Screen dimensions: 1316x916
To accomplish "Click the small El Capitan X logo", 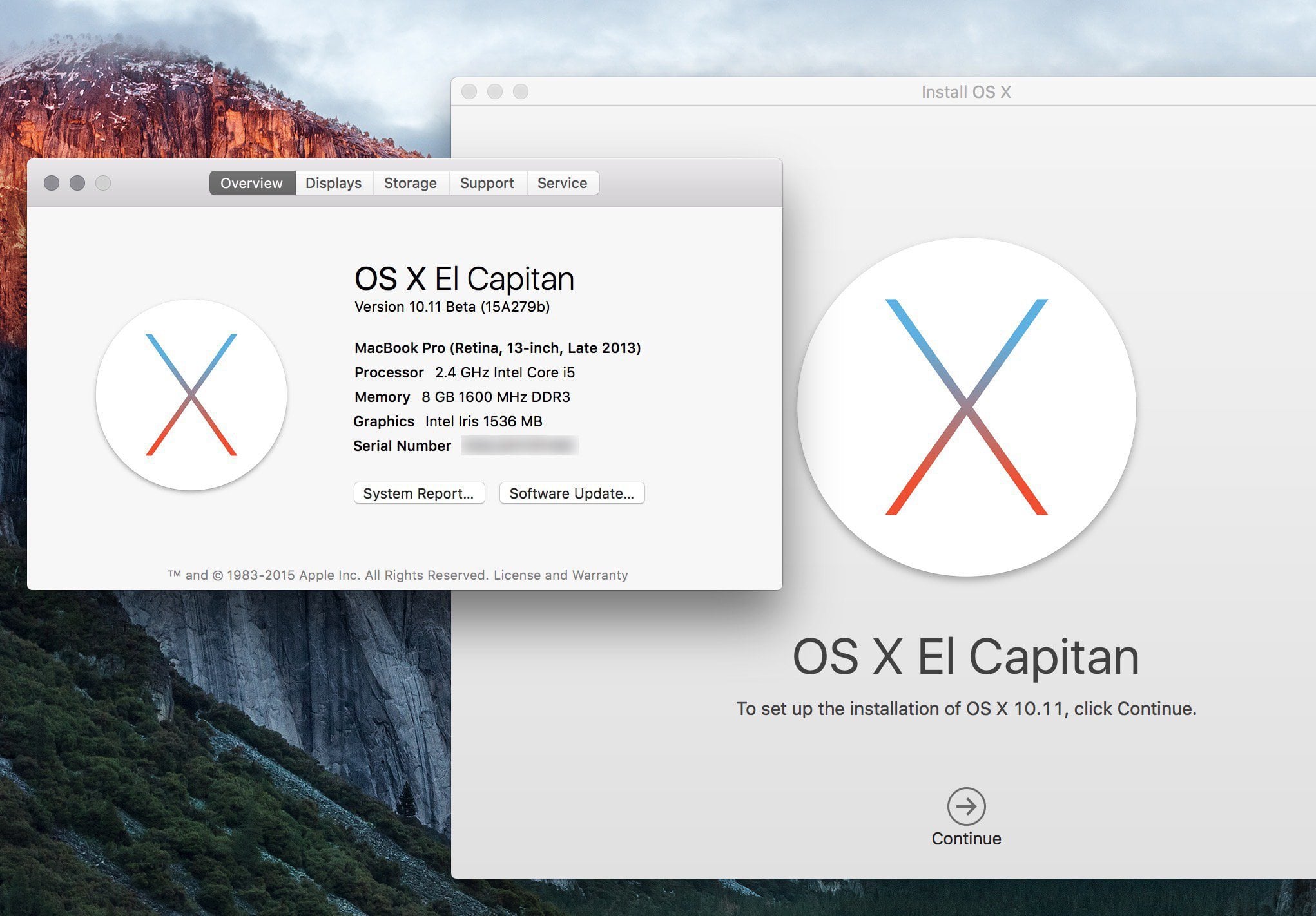I will coord(191,395).
